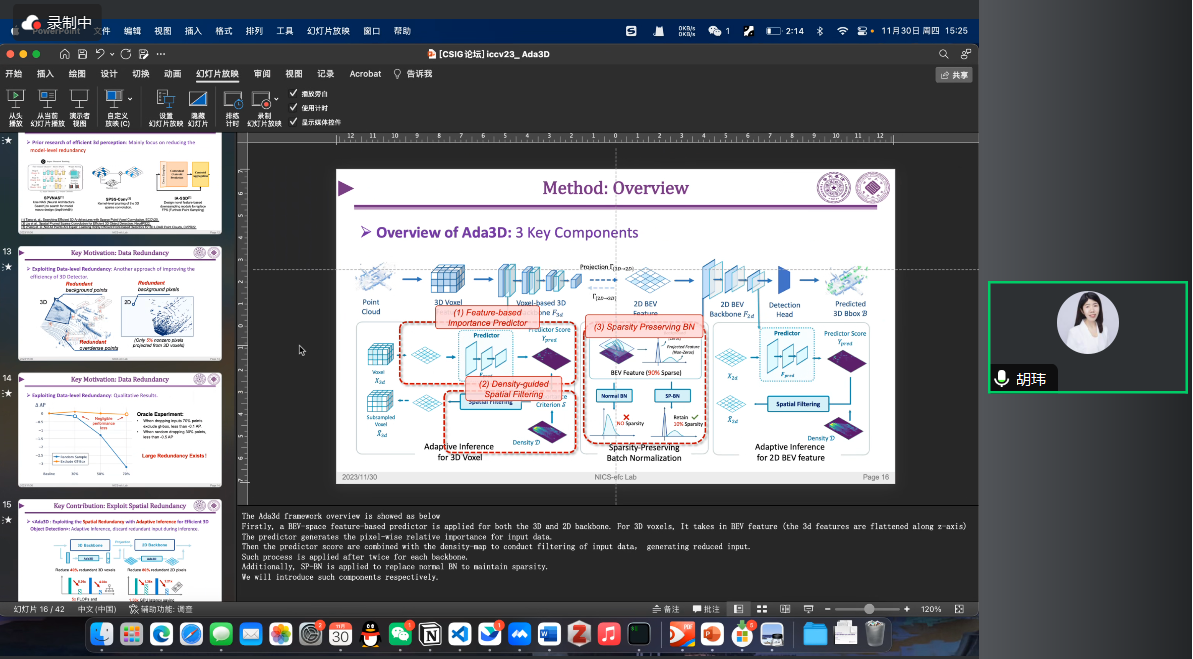This screenshot has height=659, width=1193.
Task: Switch to Normal view in status bar
Action: [738, 609]
